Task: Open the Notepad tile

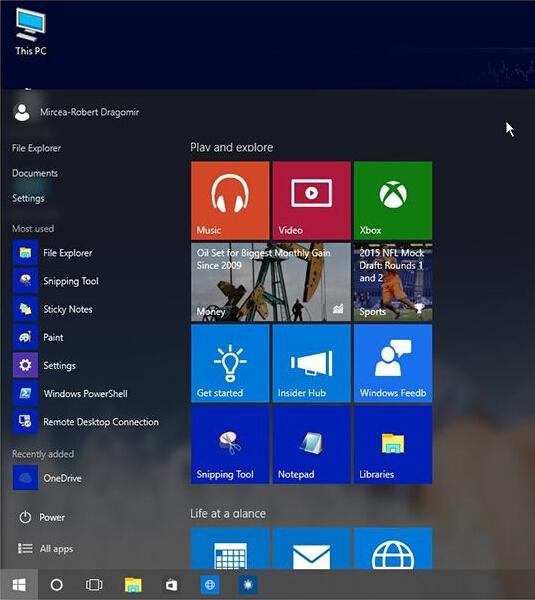Action: click(312, 445)
